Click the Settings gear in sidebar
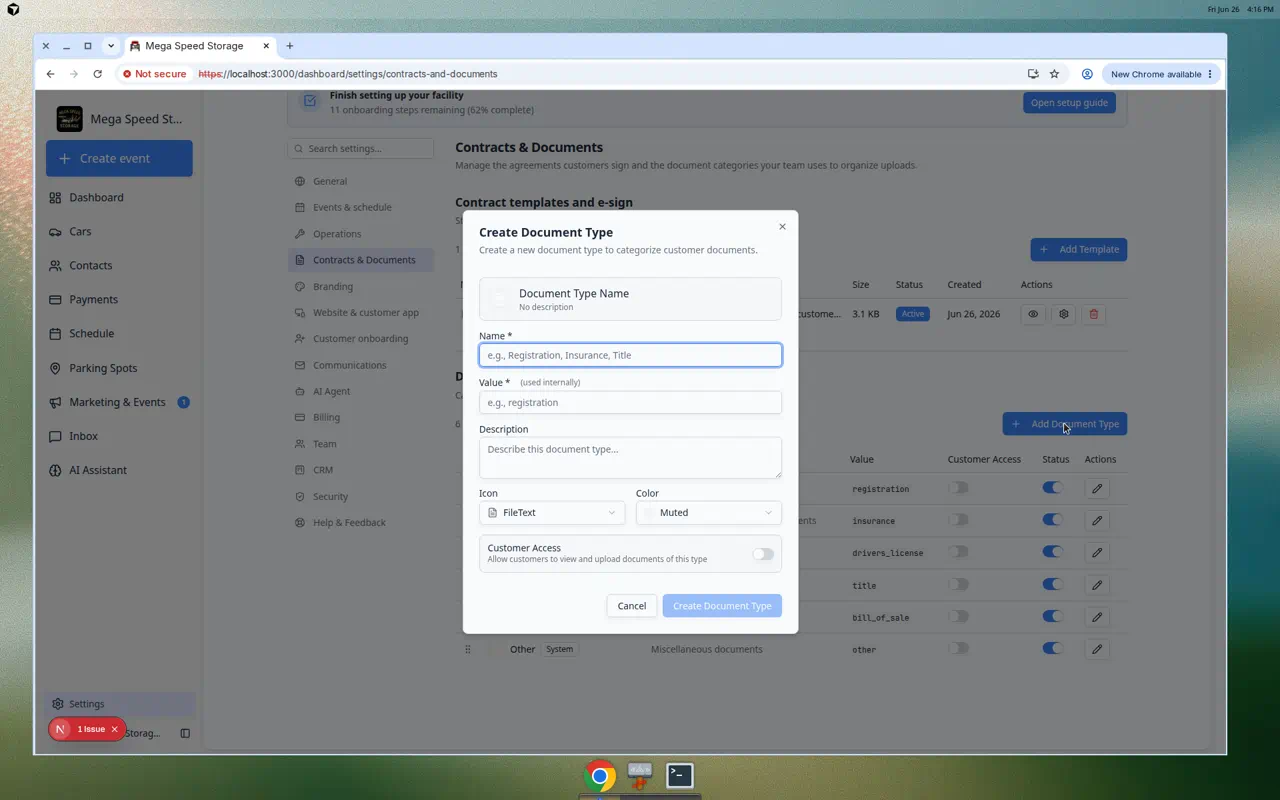Screen dimensions: 1280x800 [x=58, y=704]
